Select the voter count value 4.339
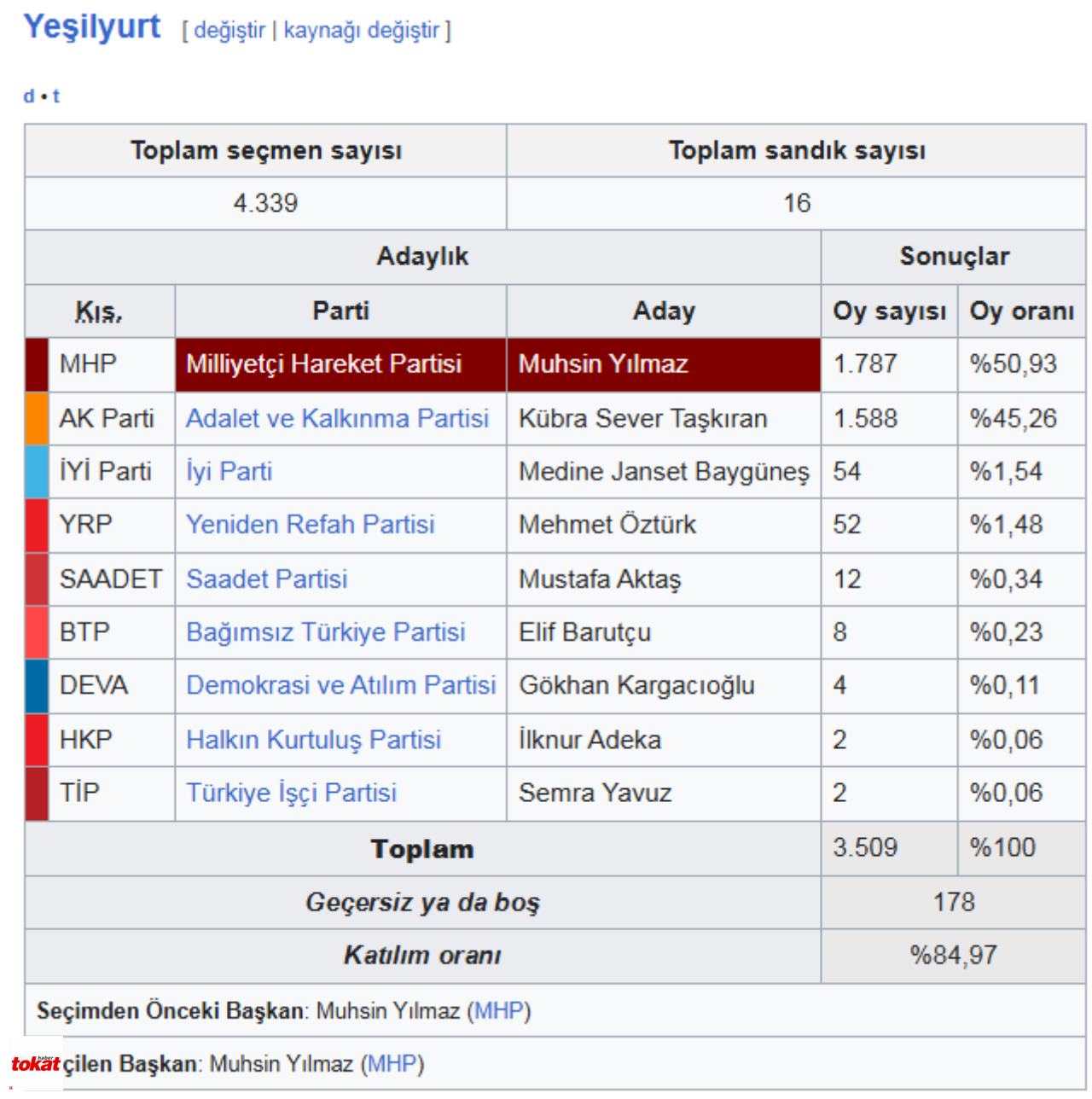The image size is (1092, 1099). pos(265,204)
